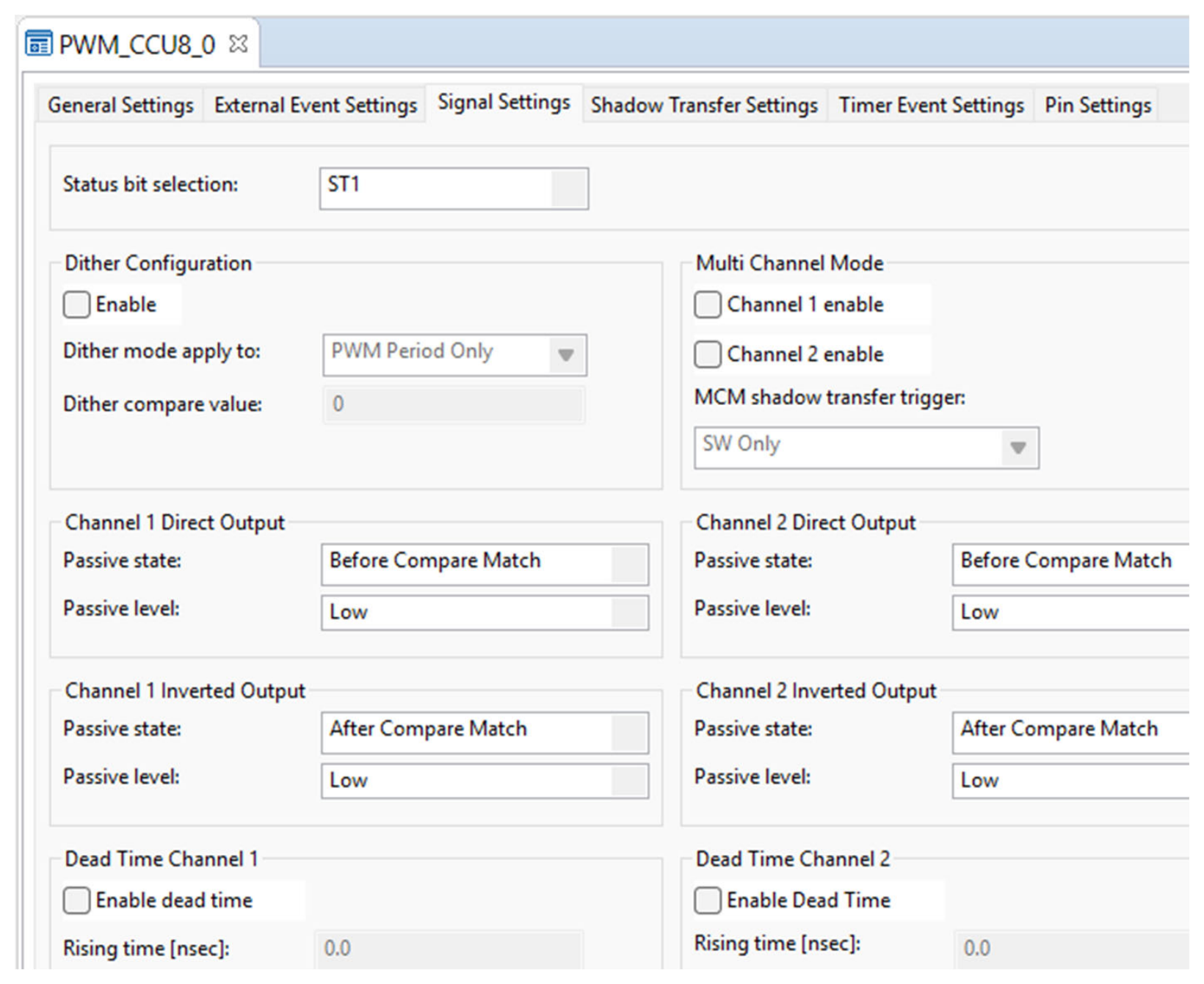Open the Dither mode apply to dropdown
Image resolution: width=1204 pixels, height=984 pixels.
tap(454, 355)
